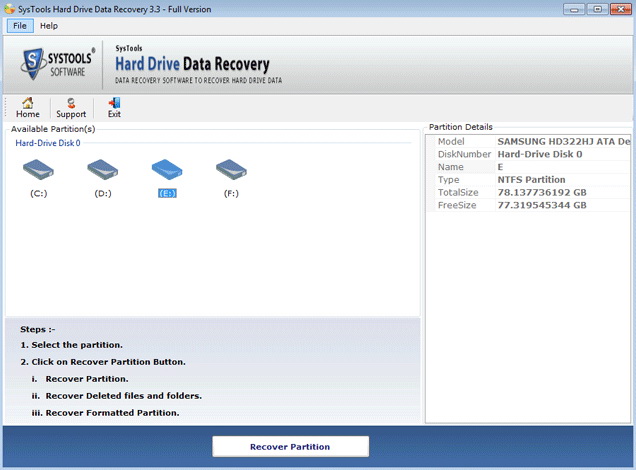Click the Home toolbar icon
Image resolution: width=636 pixels, height=470 pixels.
28,108
